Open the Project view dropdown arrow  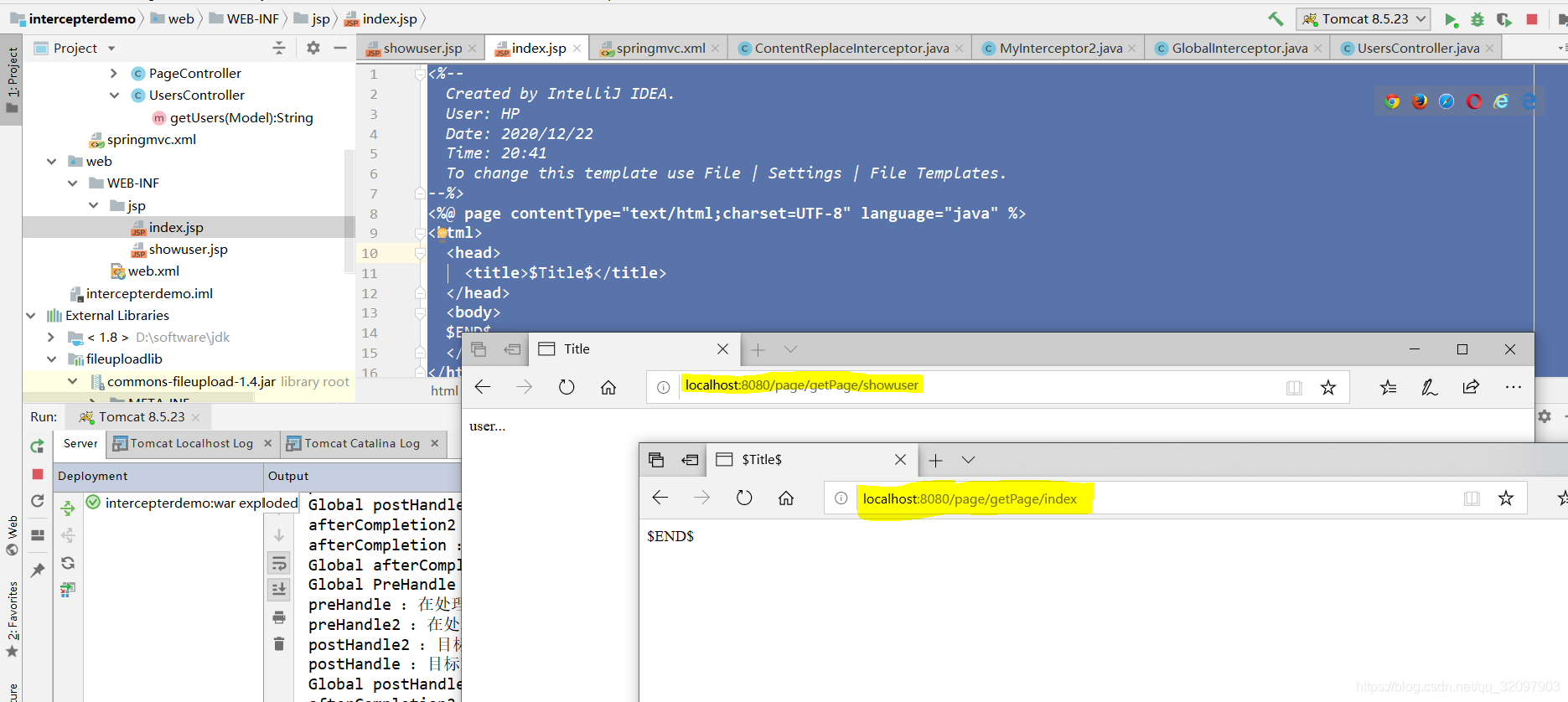click(x=111, y=49)
